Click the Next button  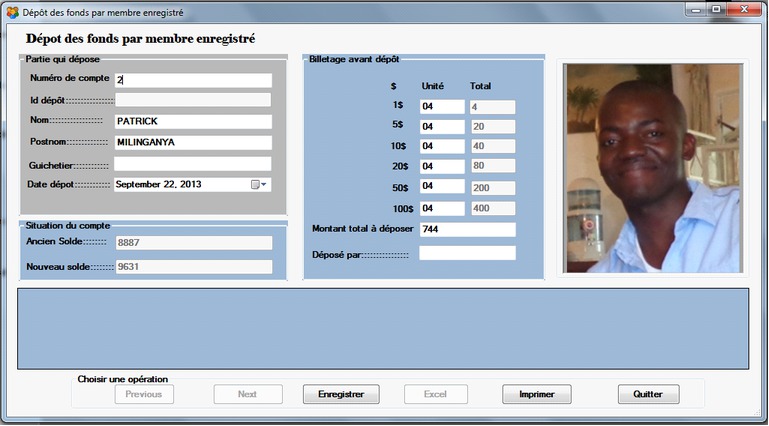tap(248, 394)
